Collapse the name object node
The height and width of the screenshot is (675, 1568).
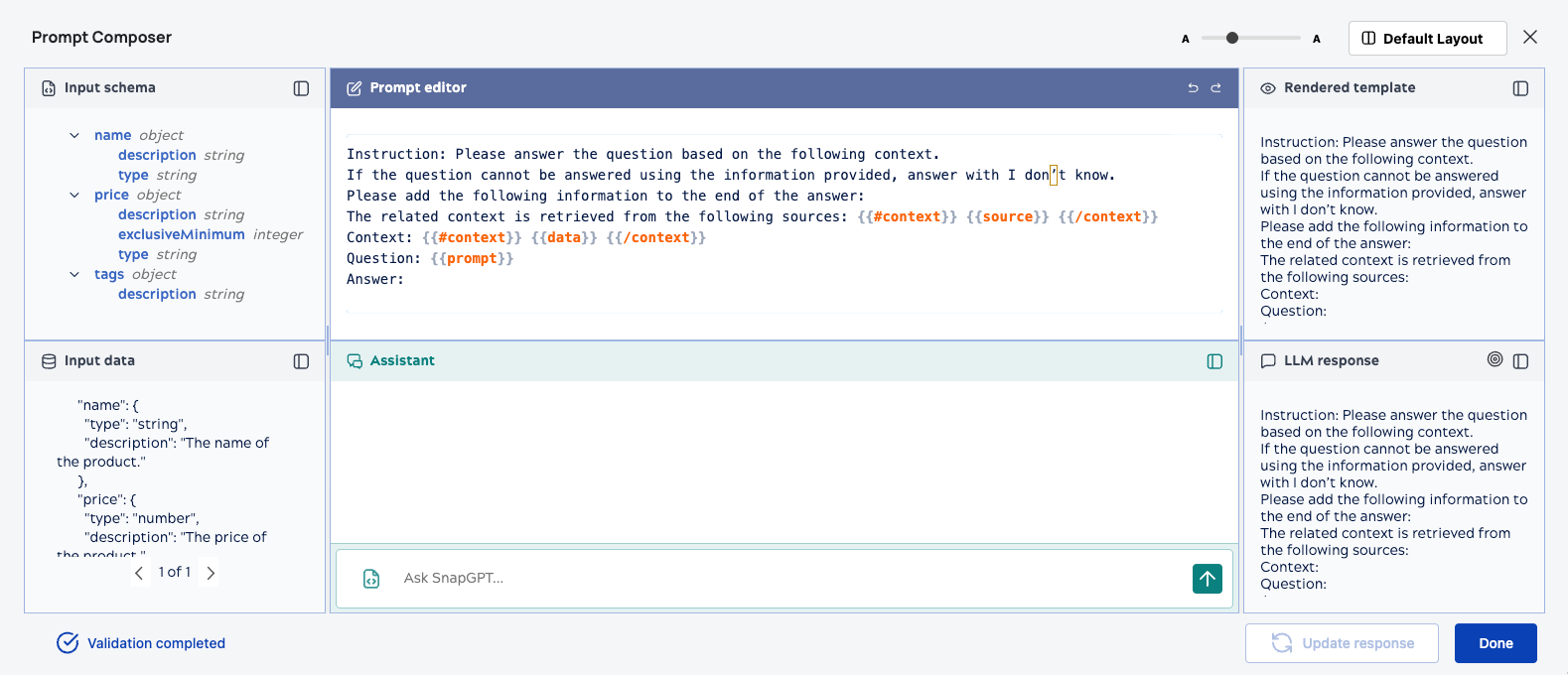click(74, 136)
